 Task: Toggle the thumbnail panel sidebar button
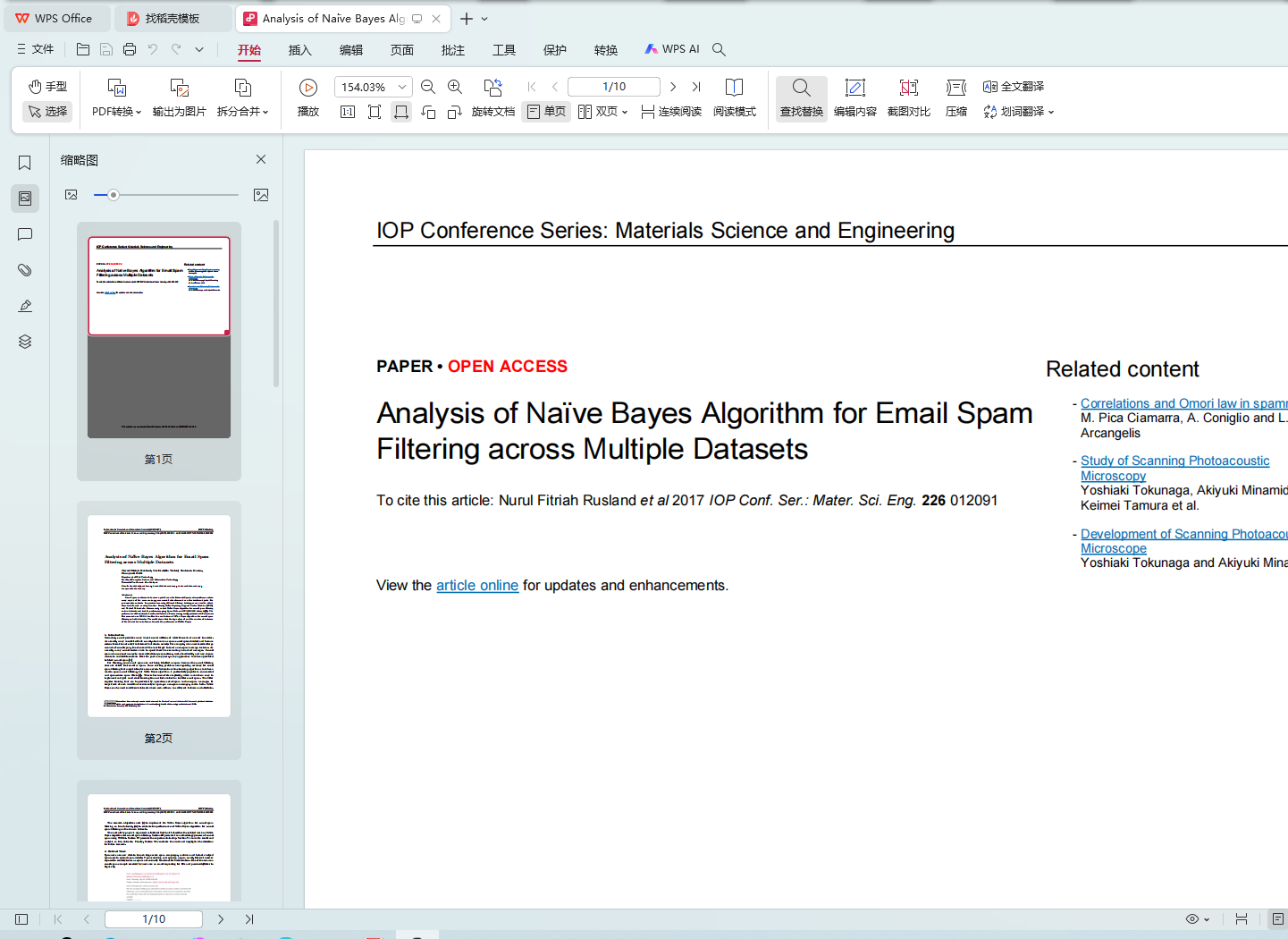point(25,199)
